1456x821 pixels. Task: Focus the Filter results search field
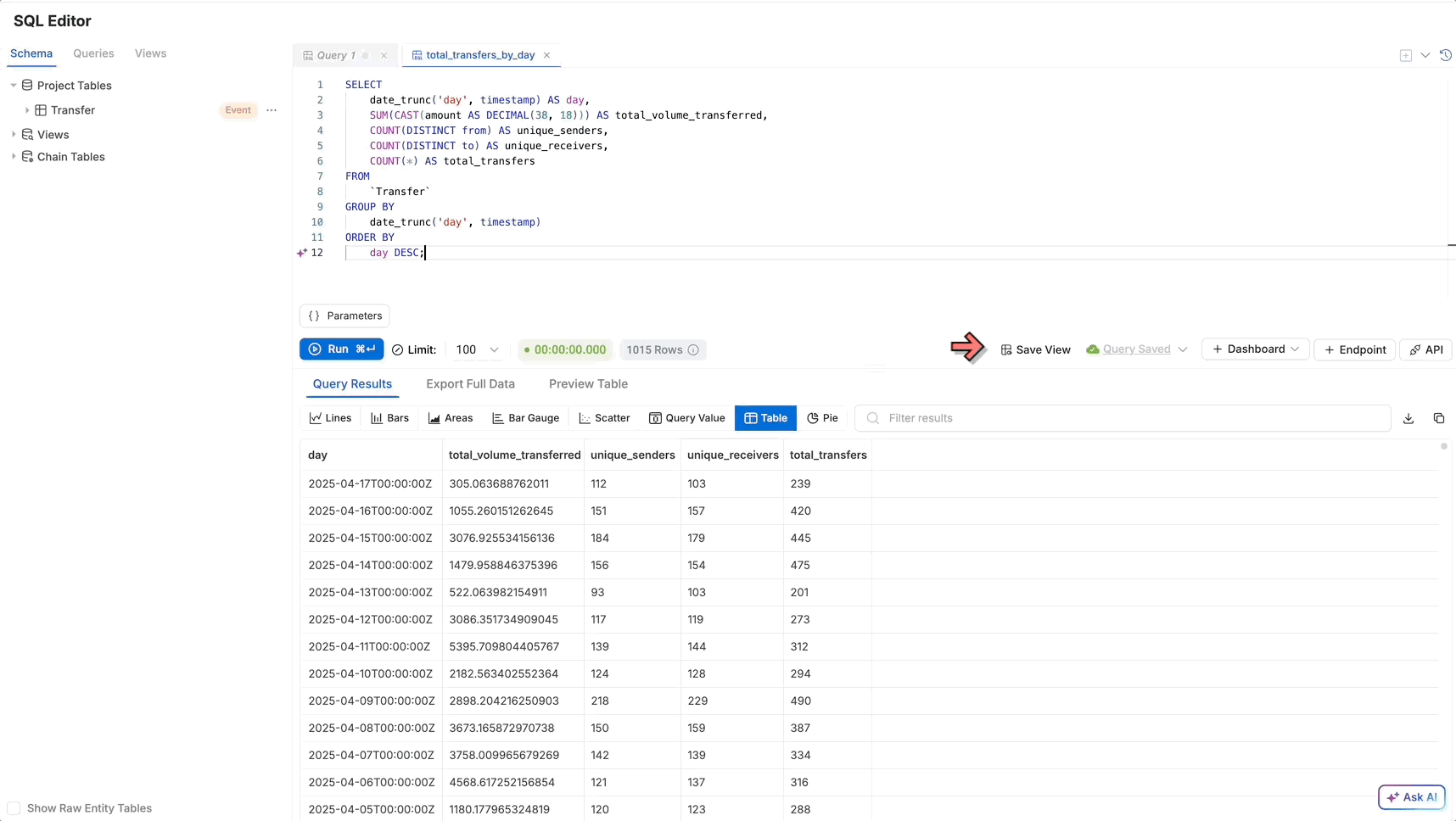[1123, 418]
